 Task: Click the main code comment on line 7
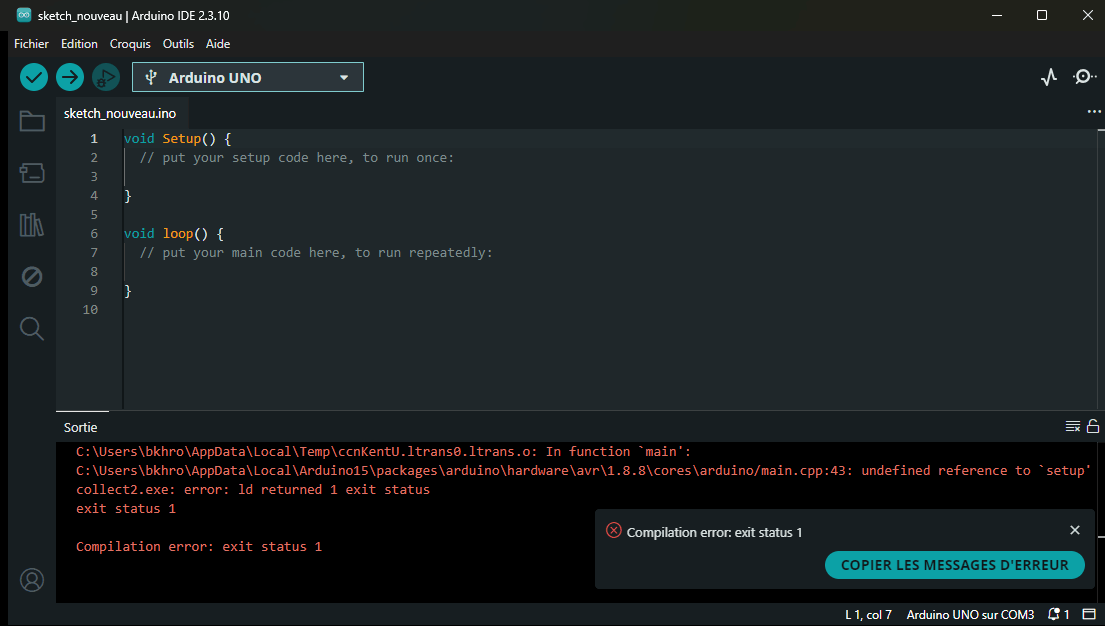[x=316, y=252]
